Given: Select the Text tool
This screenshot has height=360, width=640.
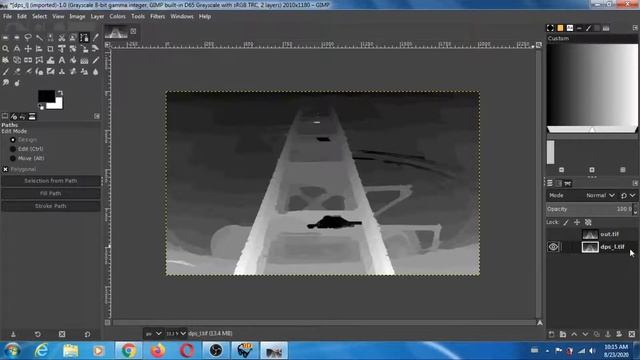Looking at the screenshot, I should tap(62, 60).
